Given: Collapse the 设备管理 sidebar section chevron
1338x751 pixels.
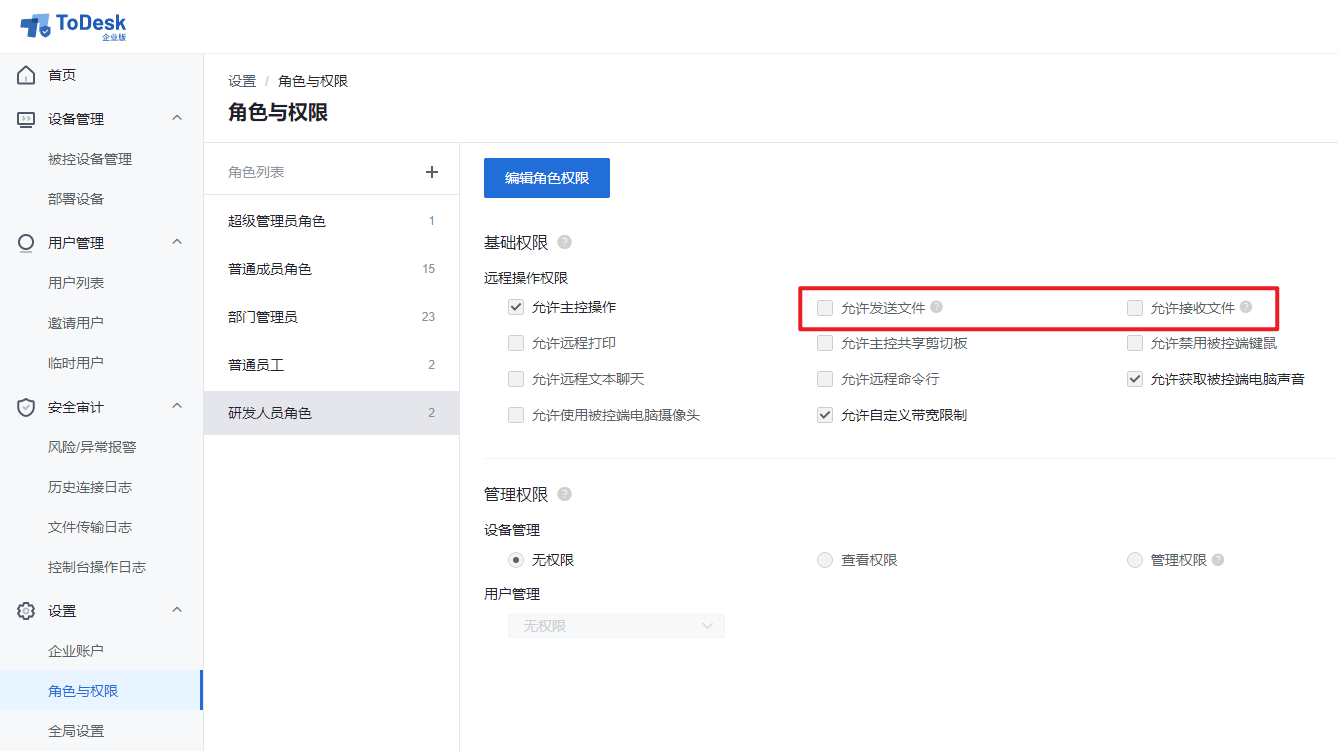Looking at the screenshot, I should tap(177, 118).
